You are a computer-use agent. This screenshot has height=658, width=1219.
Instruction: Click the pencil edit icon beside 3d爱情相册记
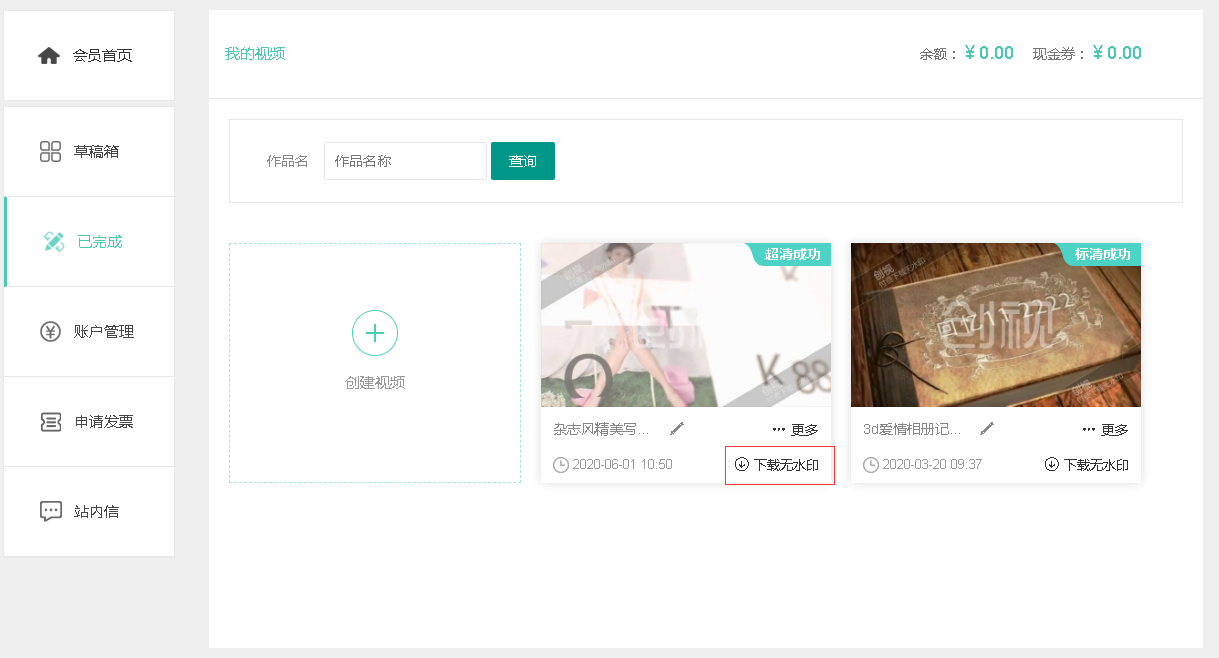pyautogui.click(x=987, y=429)
